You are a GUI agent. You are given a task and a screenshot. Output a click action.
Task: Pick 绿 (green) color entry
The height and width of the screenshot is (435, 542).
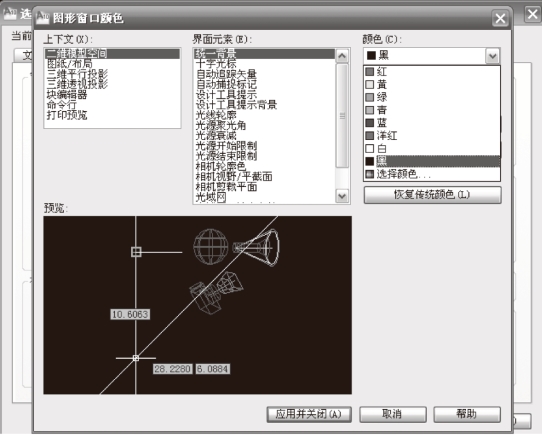432,97
